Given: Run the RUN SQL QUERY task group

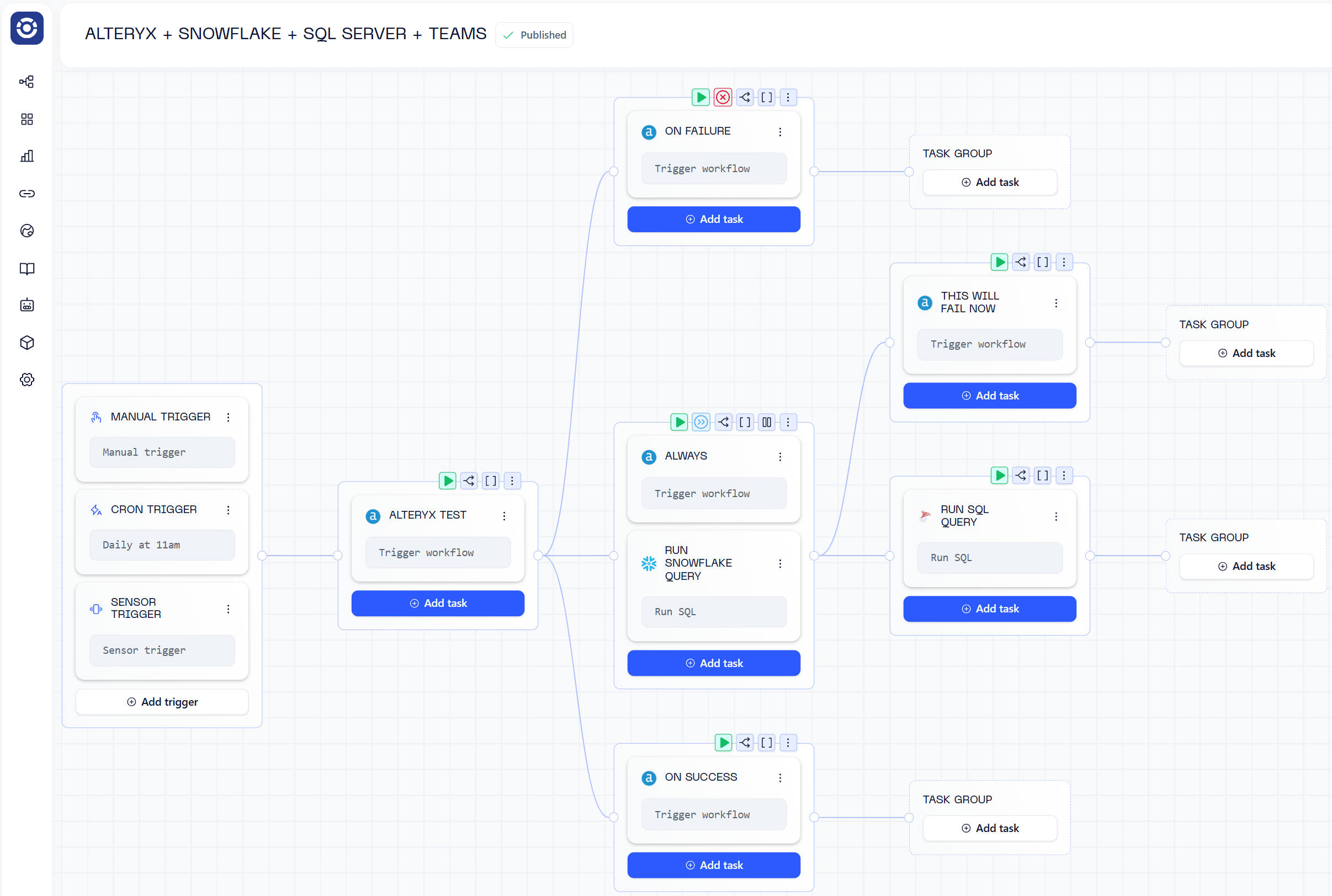Looking at the screenshot, I should click(x=999, y=476).
